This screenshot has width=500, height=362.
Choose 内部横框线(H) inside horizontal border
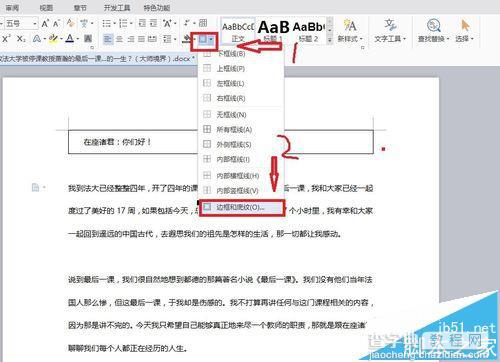241,176
